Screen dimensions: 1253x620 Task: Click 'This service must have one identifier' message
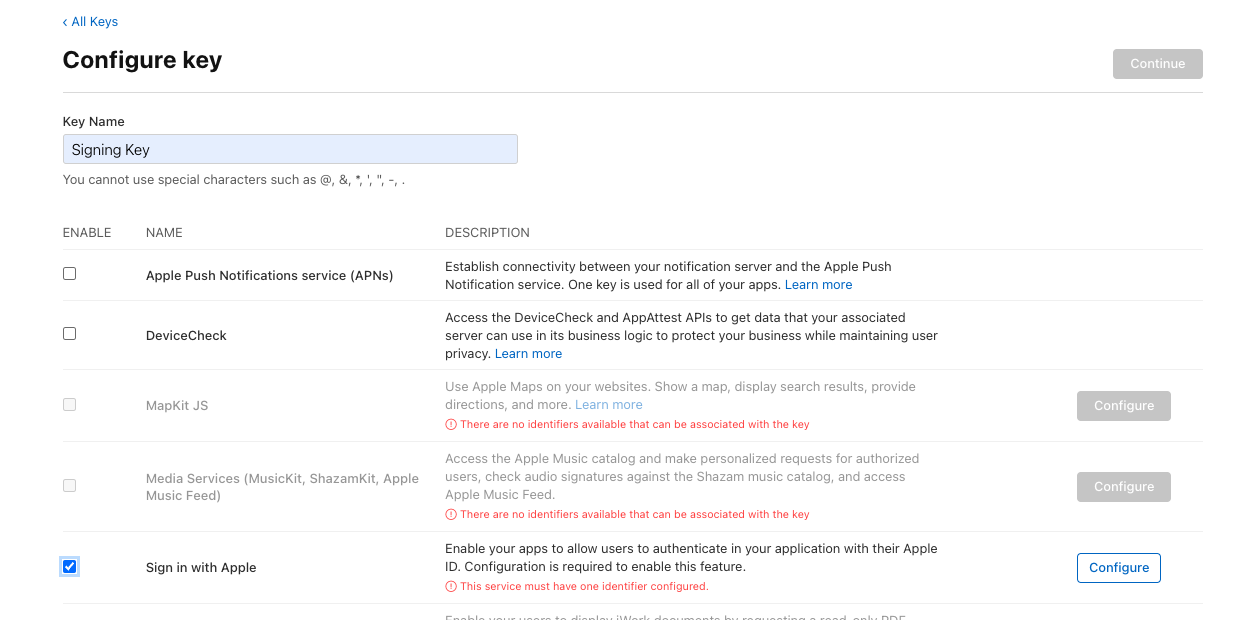(584, 587)
